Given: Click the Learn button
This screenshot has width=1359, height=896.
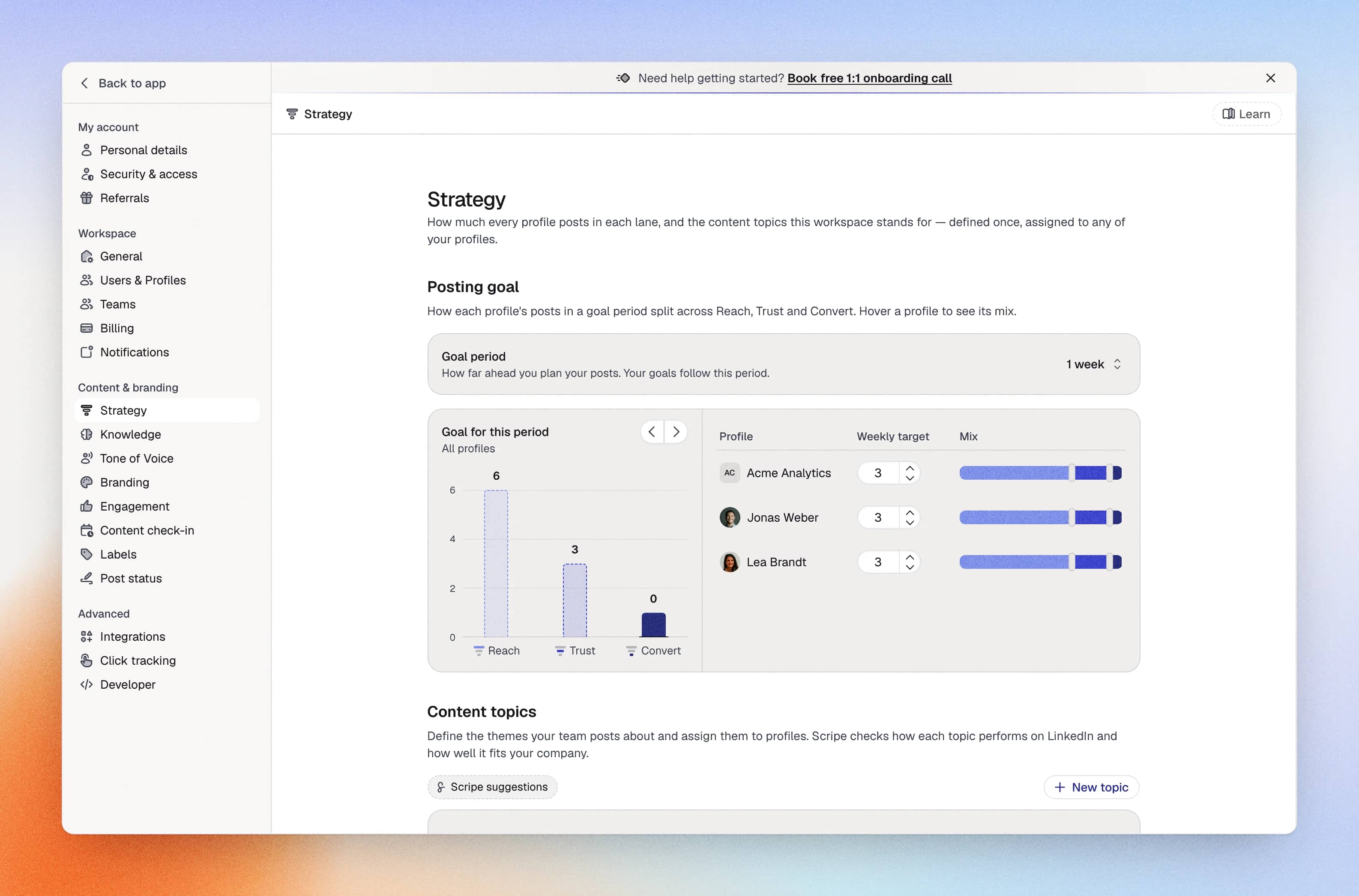Looking at the screenshot, I should pos(1246,114).
